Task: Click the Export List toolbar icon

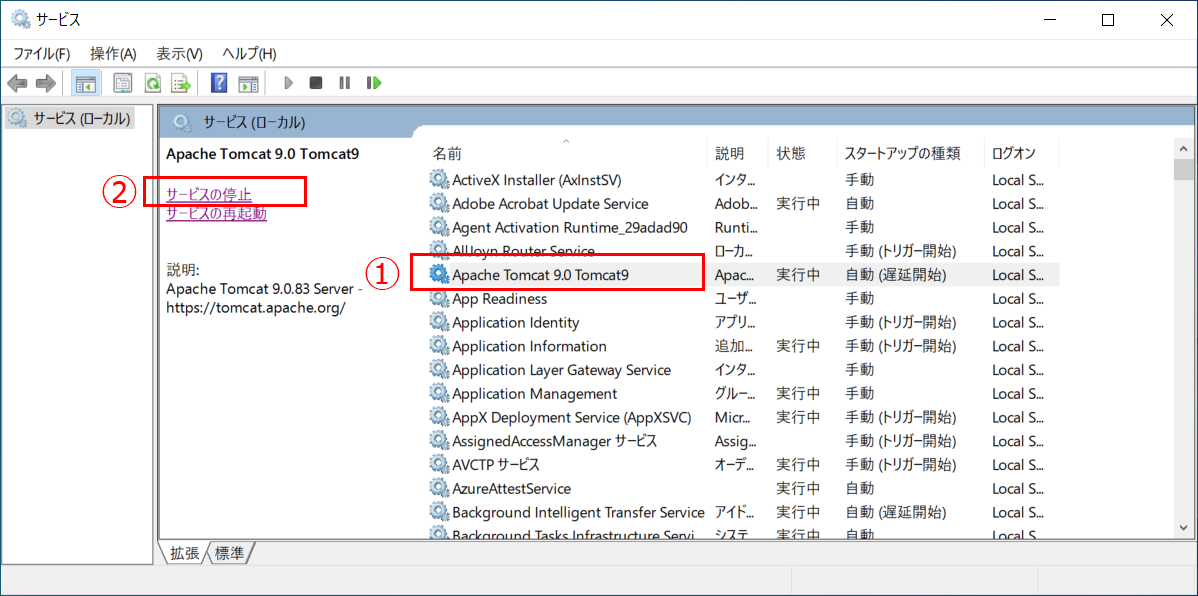Action: 181,83
